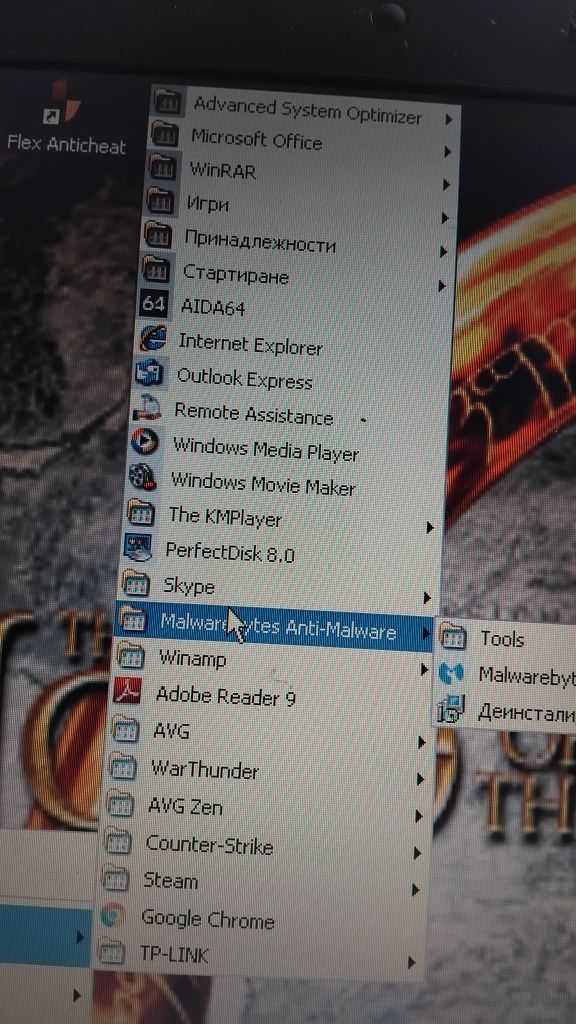Click the Microsoft Office folder icon
This screenshot has height=1024, width=576.
pos(164,135)
